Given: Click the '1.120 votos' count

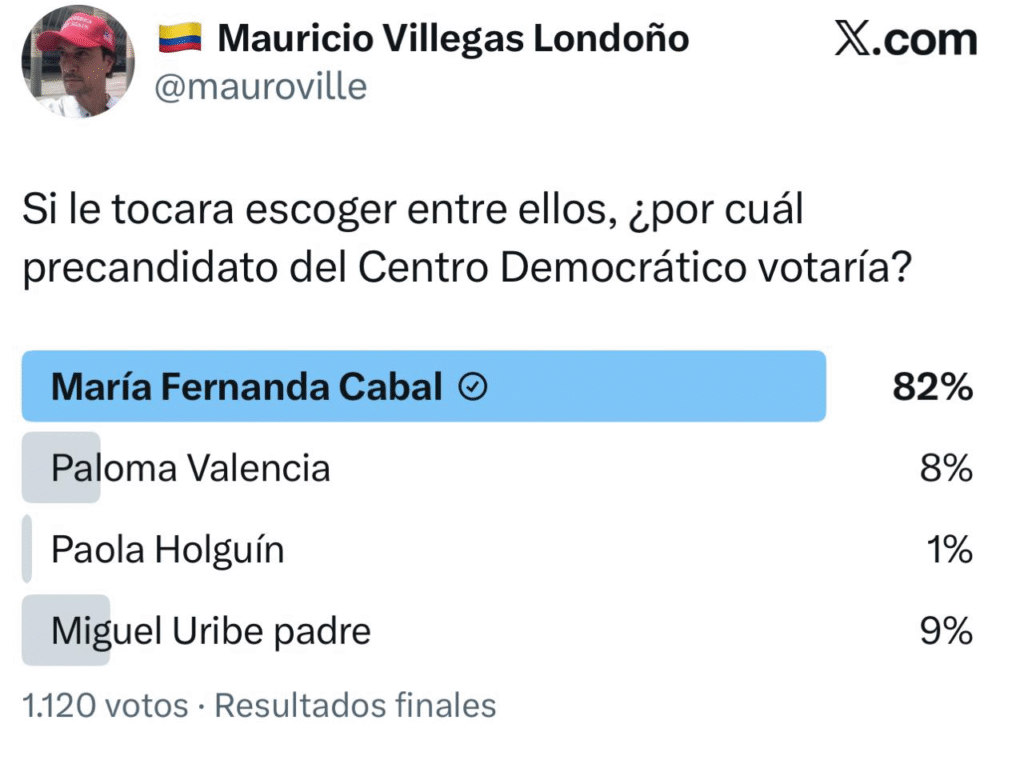Looking at the screenshot, I should [105, 705].
